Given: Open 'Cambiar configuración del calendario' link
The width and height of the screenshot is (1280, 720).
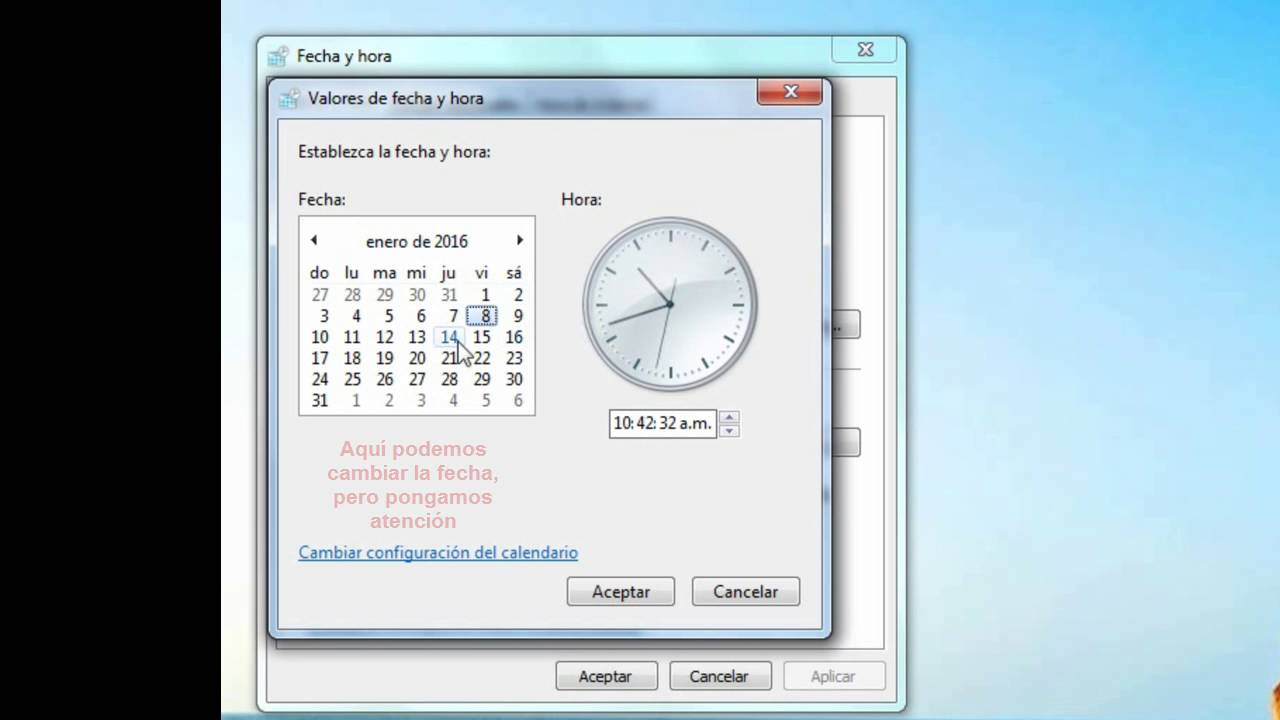Looking at the screenshot, I should click(438, 552).
